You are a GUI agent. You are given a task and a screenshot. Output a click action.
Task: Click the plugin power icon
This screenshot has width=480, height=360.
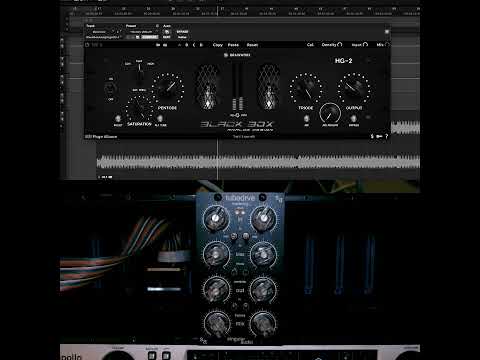coord(87,45)
